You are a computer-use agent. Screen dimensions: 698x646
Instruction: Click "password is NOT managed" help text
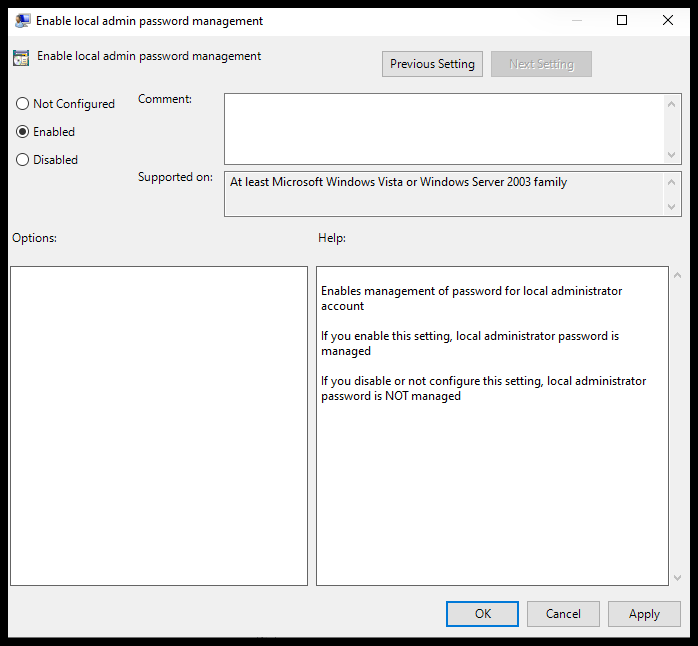click(x=391, y=396)
